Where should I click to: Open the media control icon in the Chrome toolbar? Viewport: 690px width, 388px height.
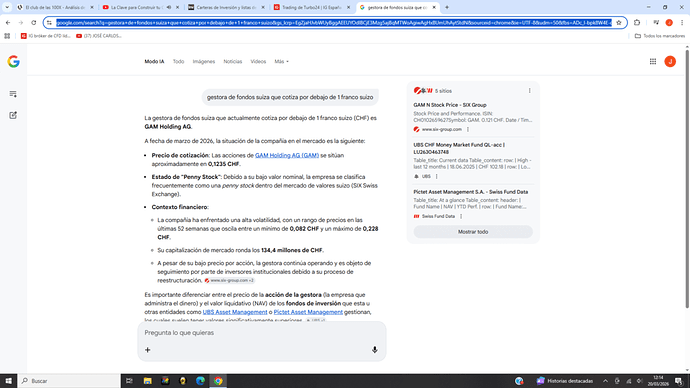656,22
